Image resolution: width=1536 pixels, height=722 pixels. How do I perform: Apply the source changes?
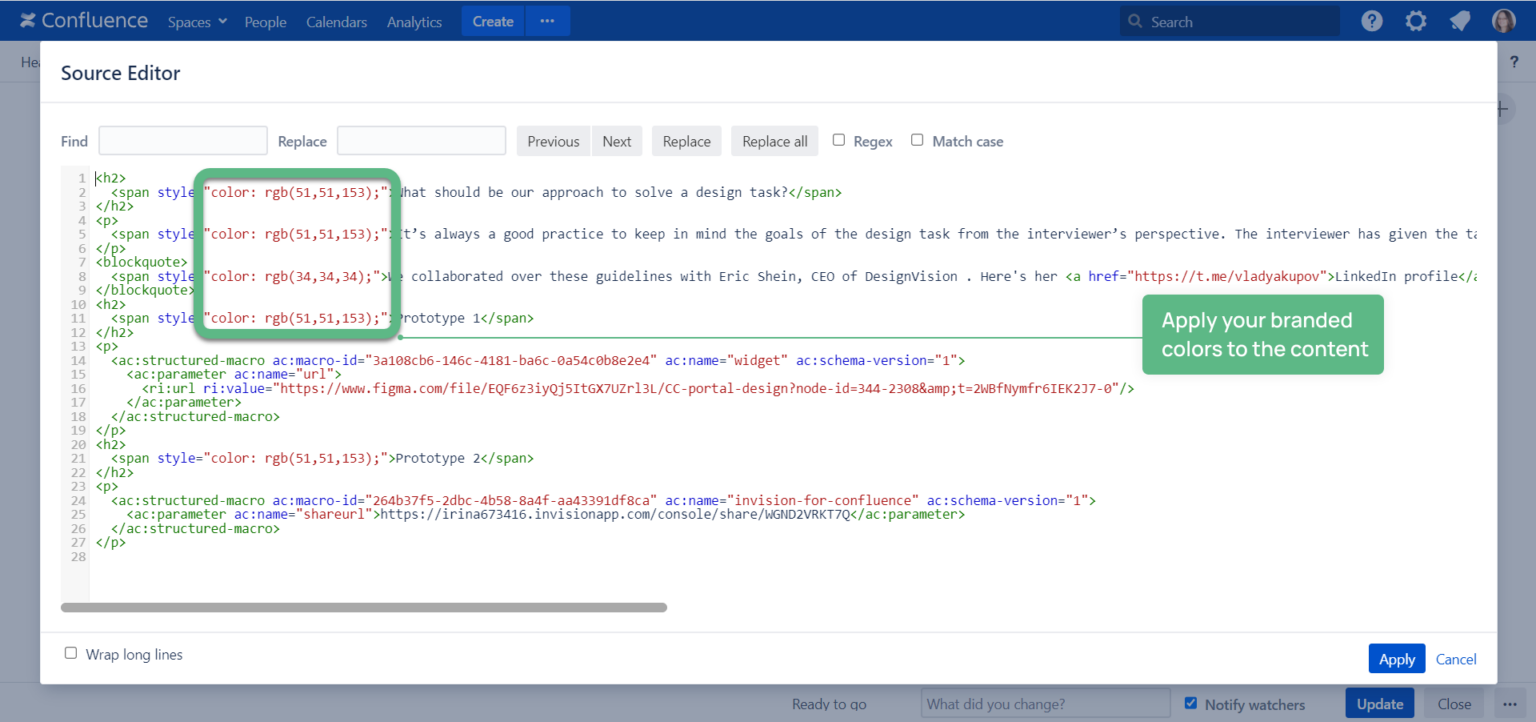tap(1396, 658)
